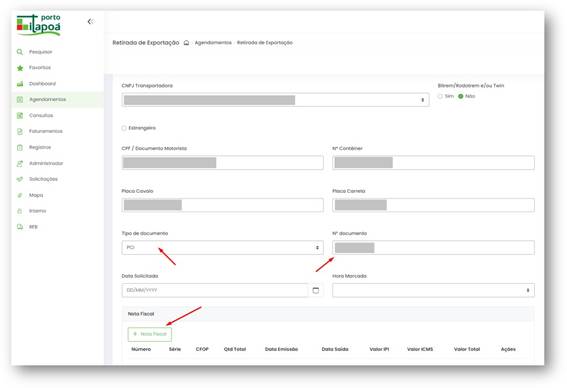Click Retirada de Exportação breadcrumb link
The width and height of the screenshot is (567, 388).
coord(265,43)
